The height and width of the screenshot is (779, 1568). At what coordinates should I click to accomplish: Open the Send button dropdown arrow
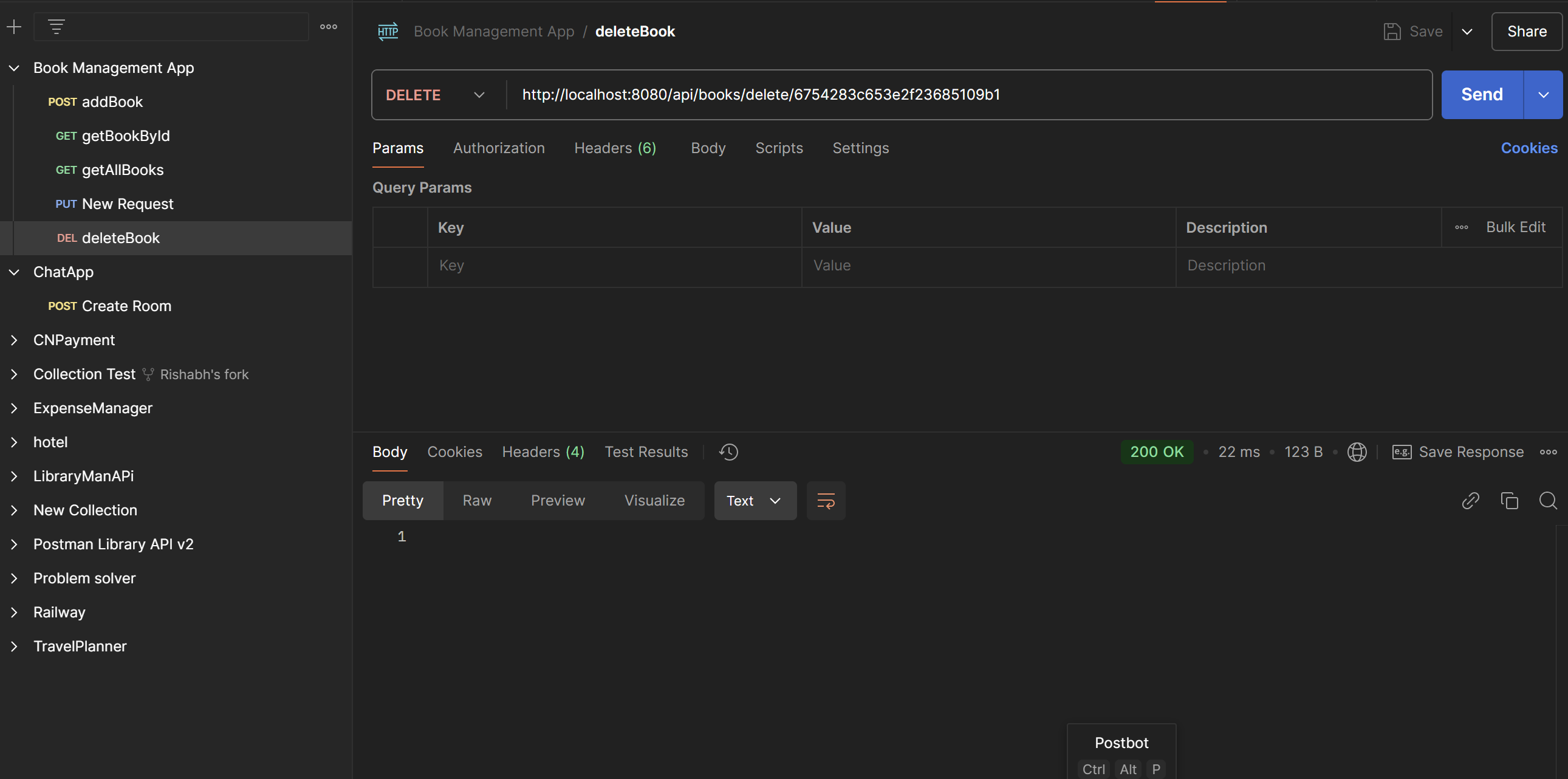[1543, 95]
